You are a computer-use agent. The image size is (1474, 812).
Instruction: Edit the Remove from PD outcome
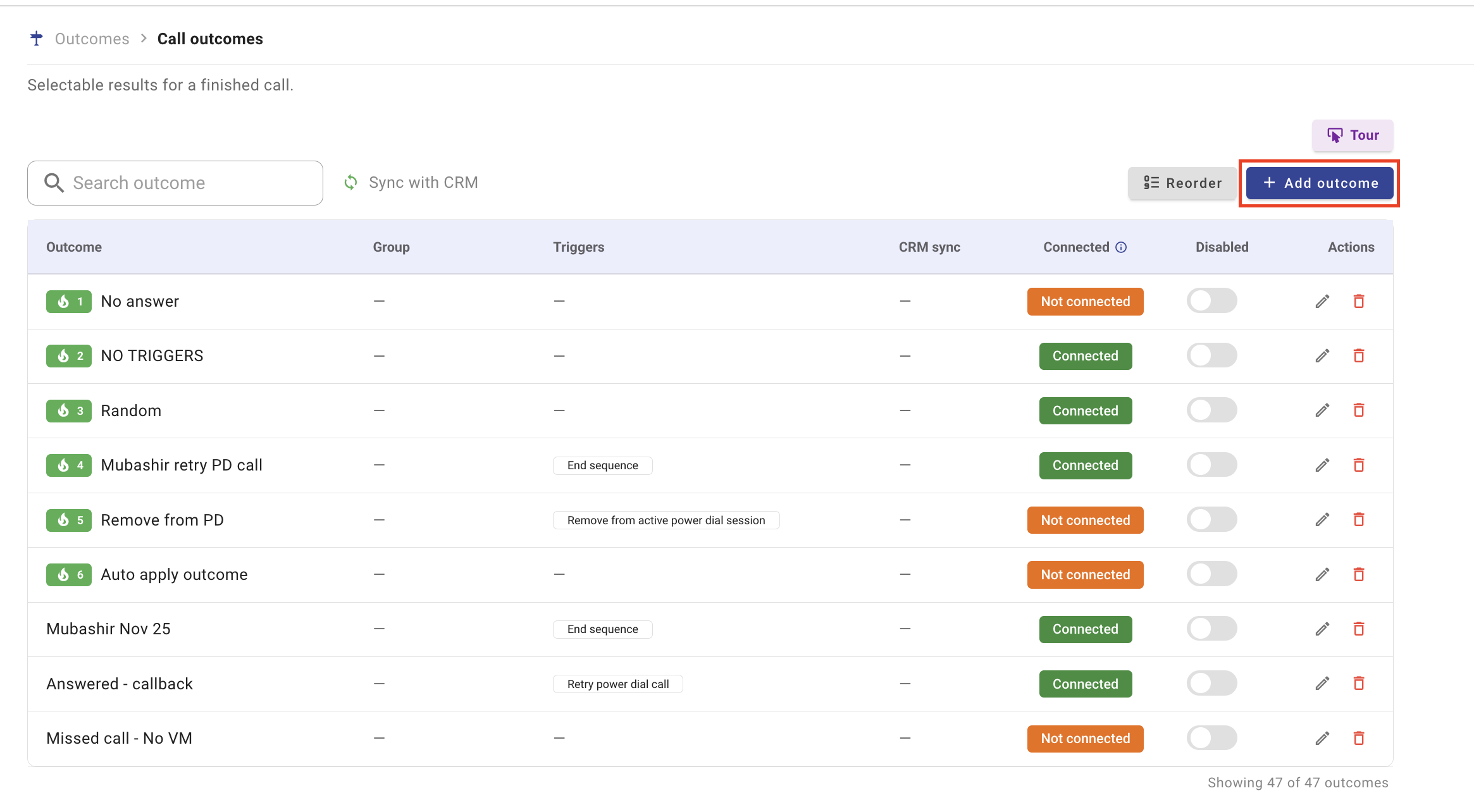tap(1322, 520)
